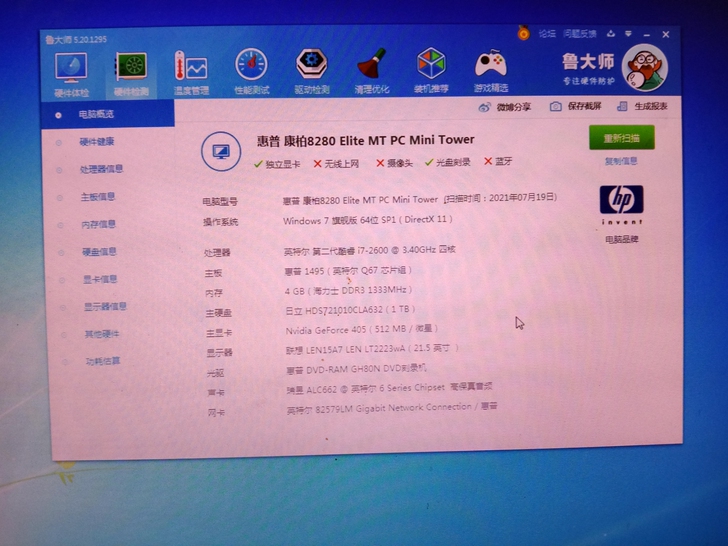Click the 惠普 1495 Q67 motherboard text

[x=348, y=271]
